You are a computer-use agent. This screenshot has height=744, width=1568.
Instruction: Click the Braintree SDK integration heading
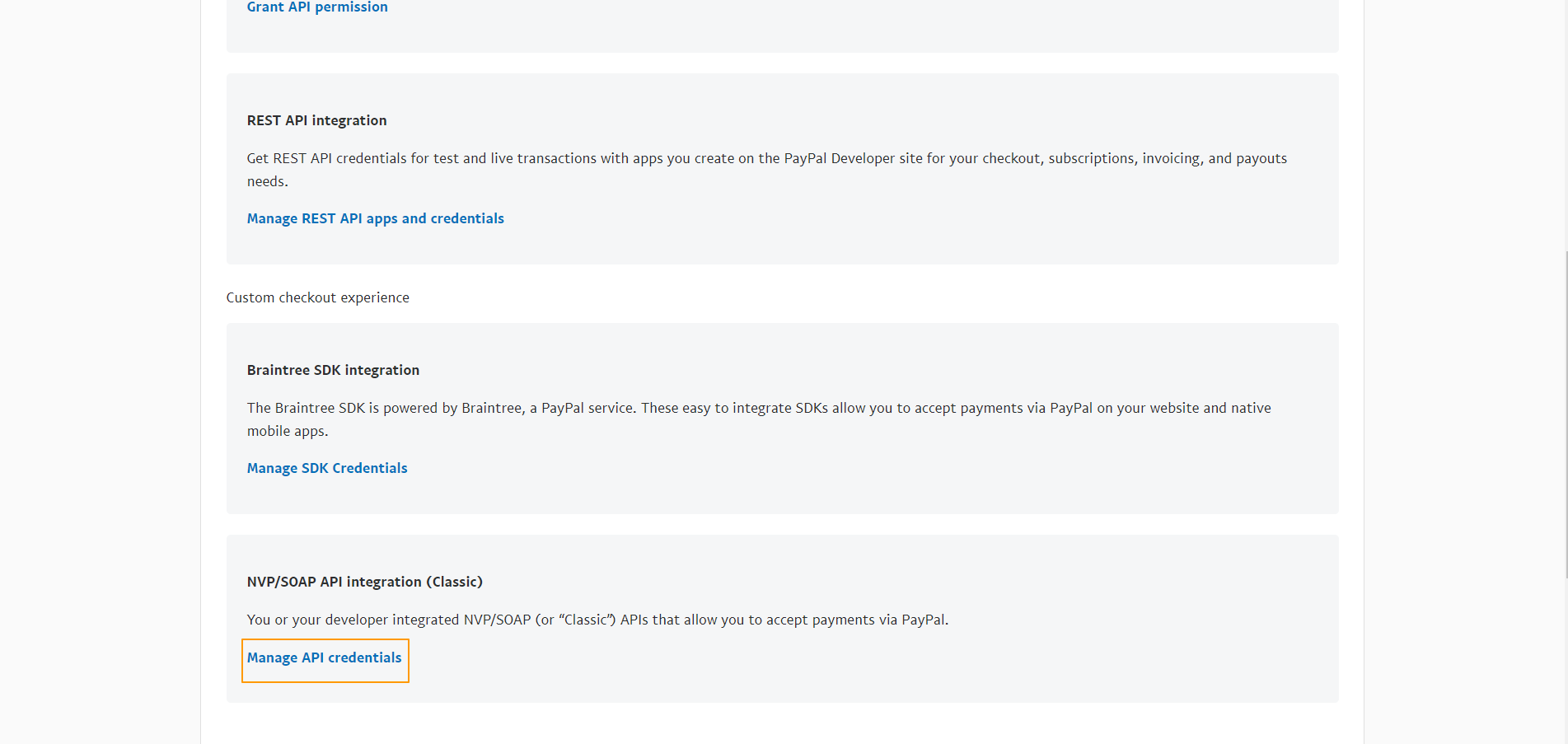point(333,370)
